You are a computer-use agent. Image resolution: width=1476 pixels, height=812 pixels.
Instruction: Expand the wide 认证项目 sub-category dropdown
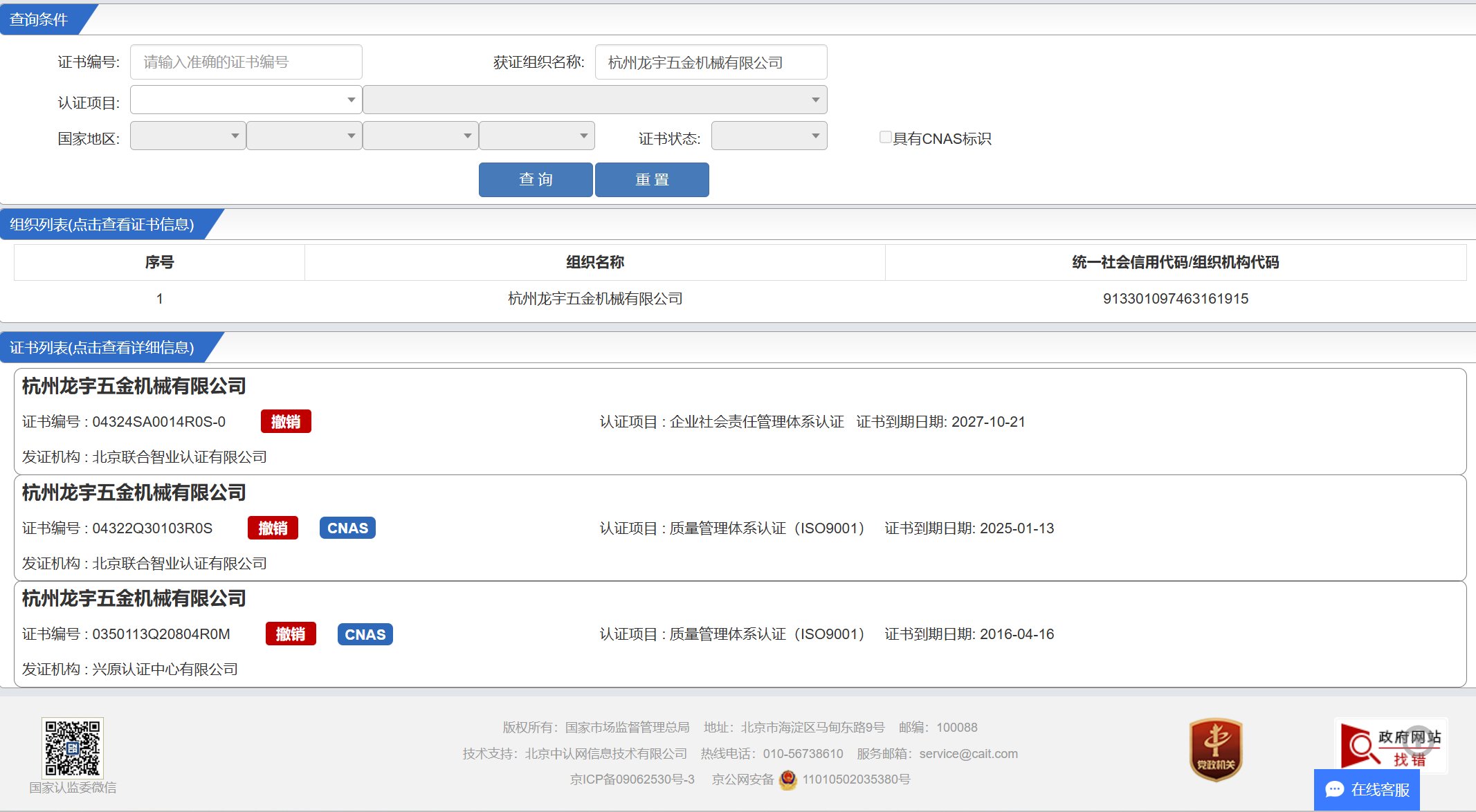point(594,100)
